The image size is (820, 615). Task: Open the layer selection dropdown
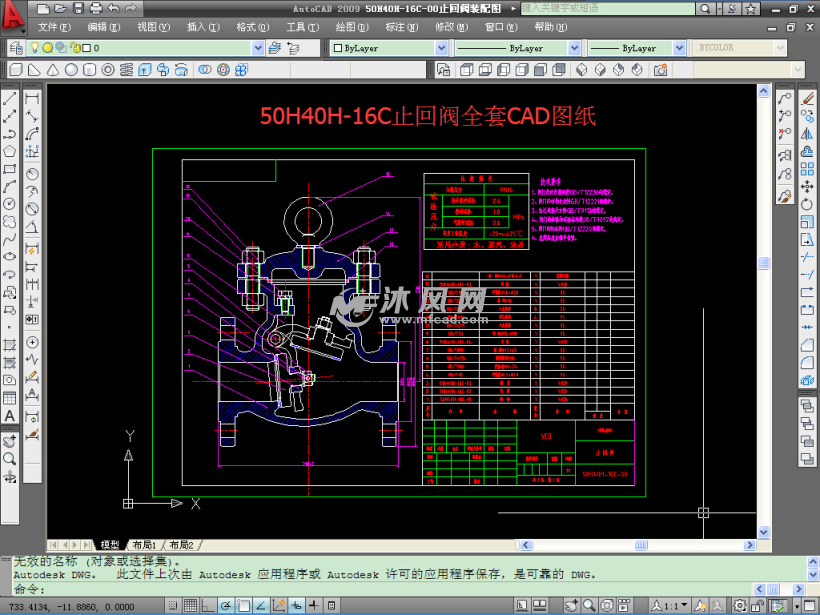pos(260,47)
